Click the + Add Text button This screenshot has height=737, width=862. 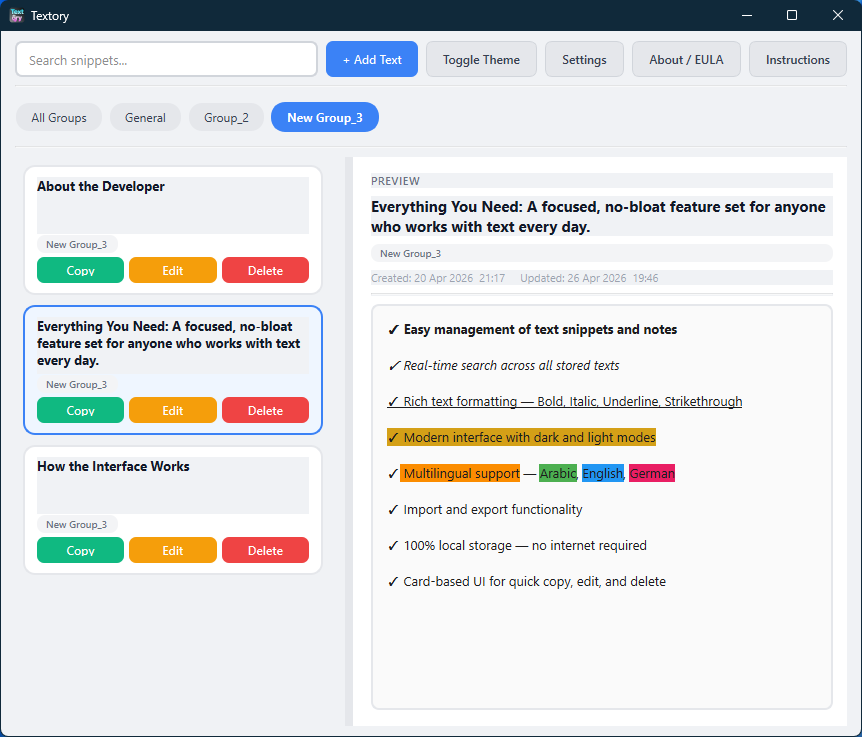pos(372,59)
